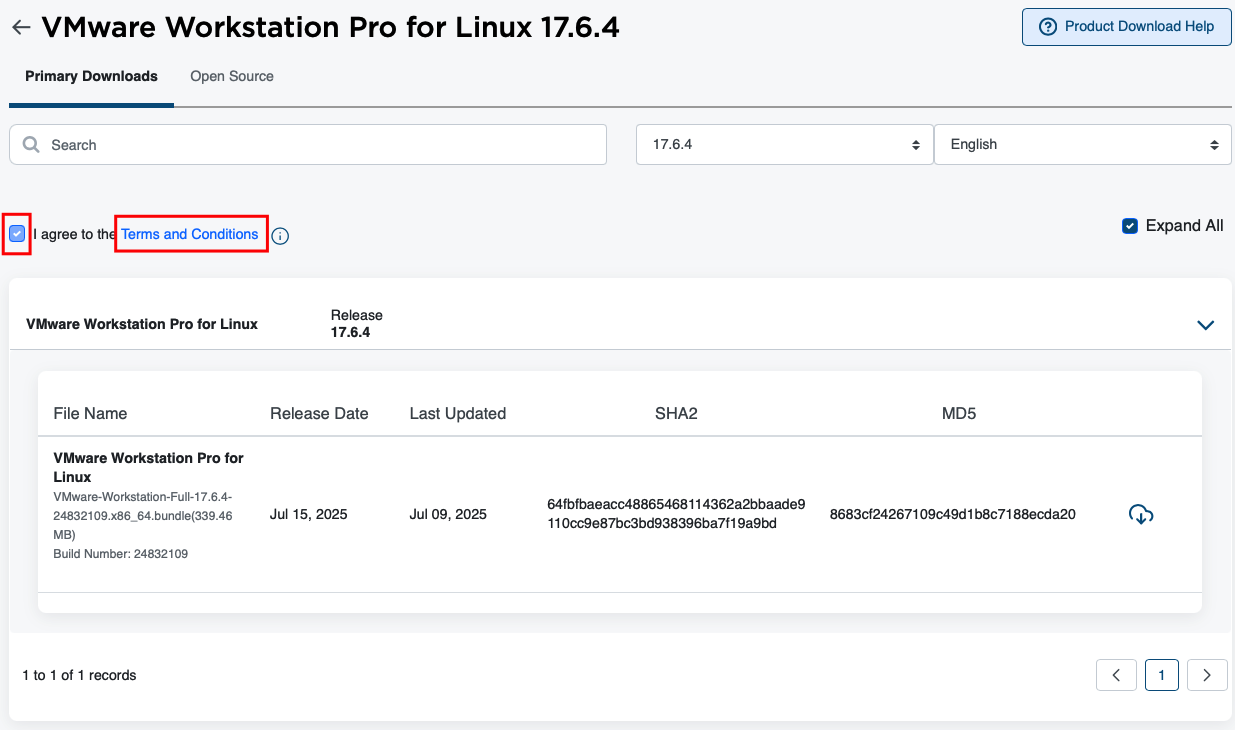
Task: Click the Build Number: 24832109 text
Action: (x=121, y=553)
